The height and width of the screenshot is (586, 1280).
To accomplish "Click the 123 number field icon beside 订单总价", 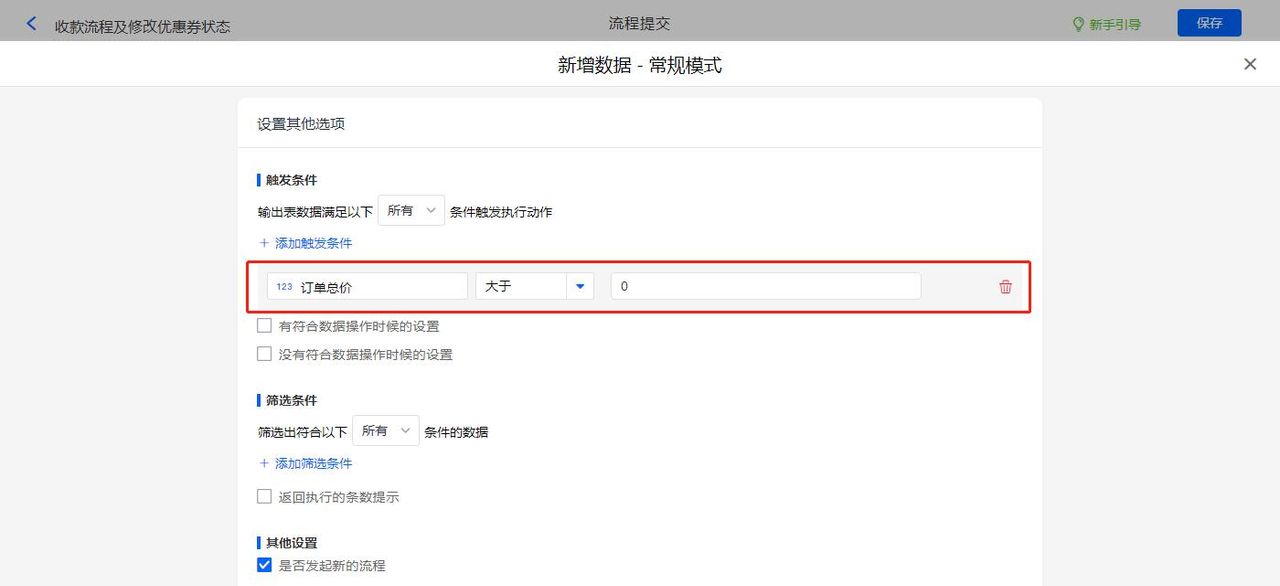I will (x=281, y=286).
